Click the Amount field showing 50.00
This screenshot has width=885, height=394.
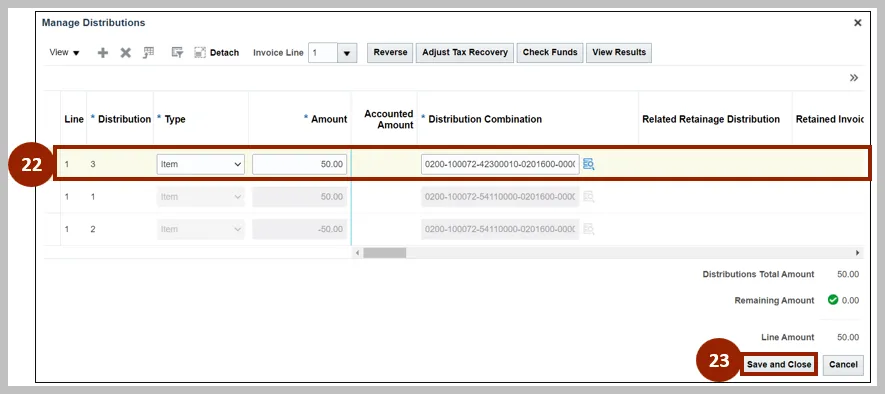coord(300,164)
